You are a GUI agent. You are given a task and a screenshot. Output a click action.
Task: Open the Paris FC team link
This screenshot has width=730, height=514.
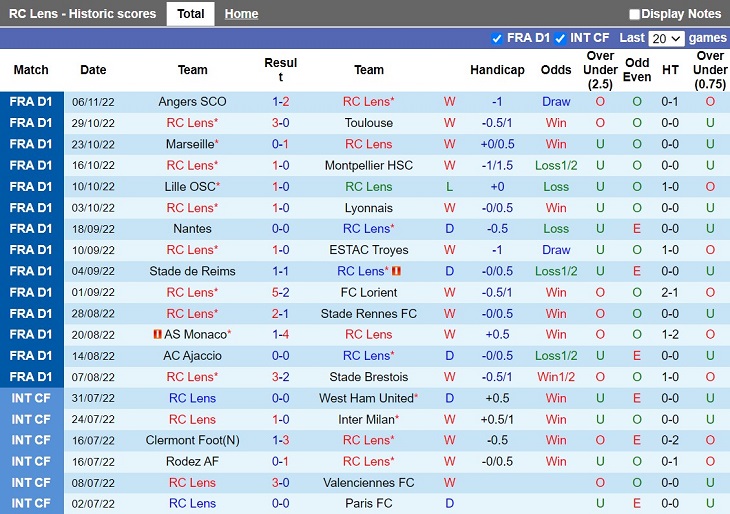point(369,503)
